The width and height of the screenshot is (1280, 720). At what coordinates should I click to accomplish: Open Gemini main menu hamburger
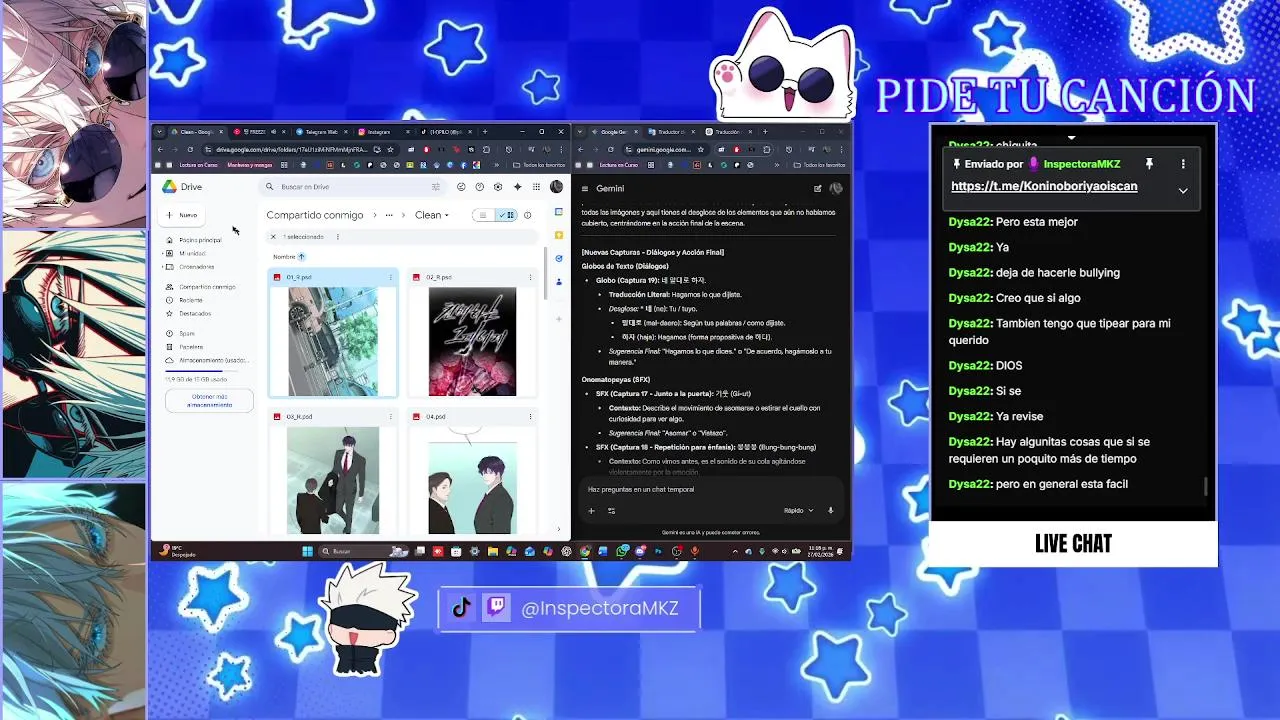pyautogui.click(x=585, y=188)
